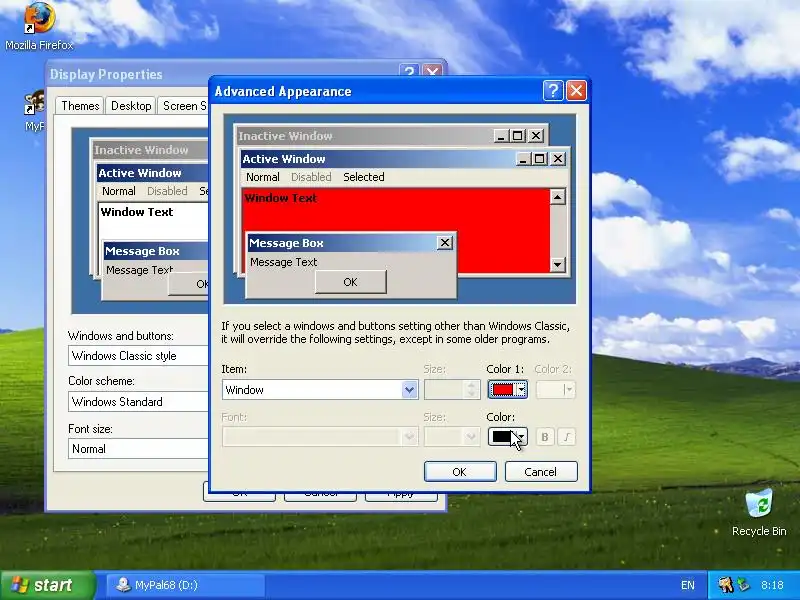Image resolution: width=800 pixels, height=600 pixels.
Task: Open Windows Classic style combo in Display Properties
Action: 138,356
